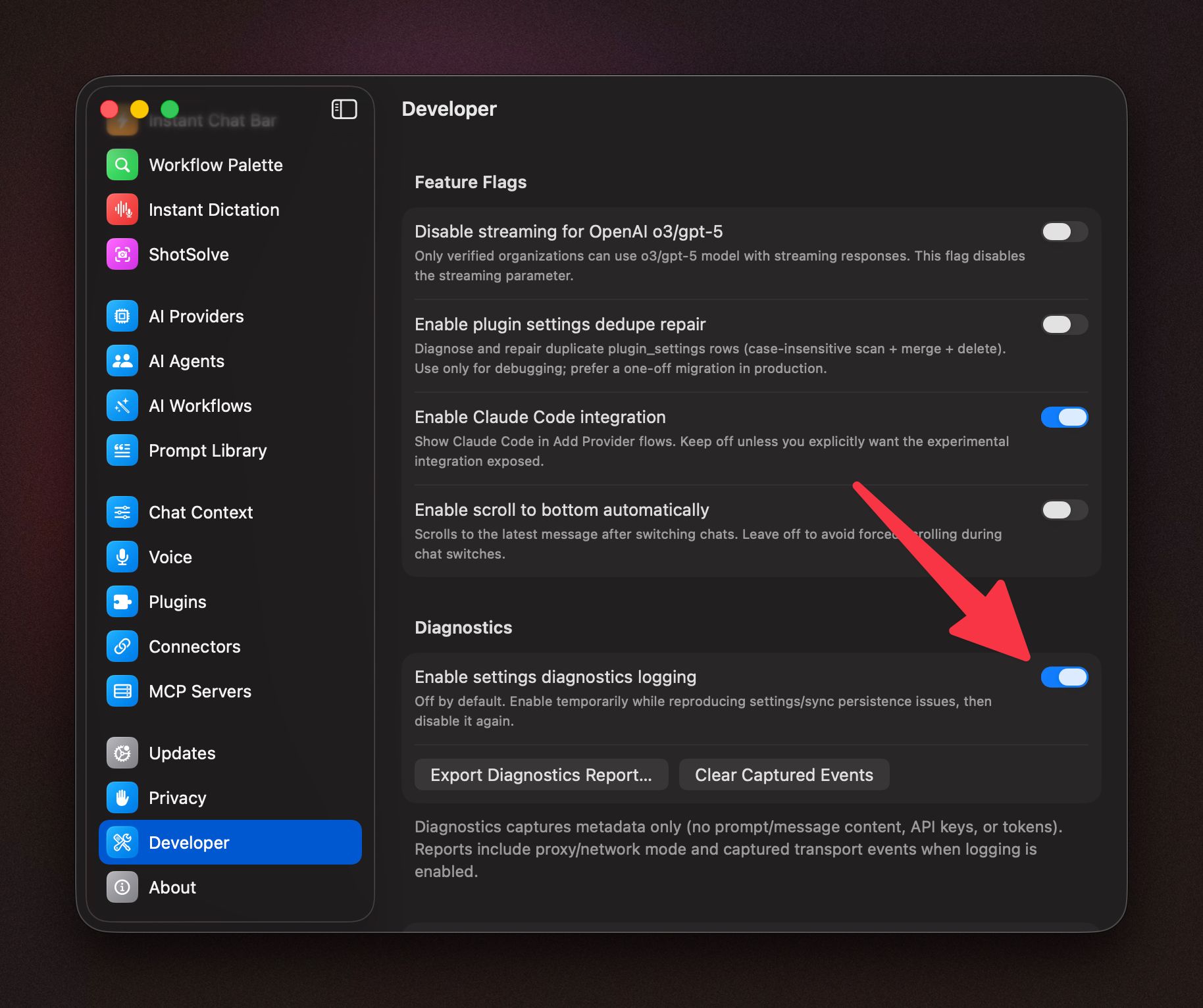Open AI Agents settings
Viewport: 1203px width, 1008px height.
[230, 361]
